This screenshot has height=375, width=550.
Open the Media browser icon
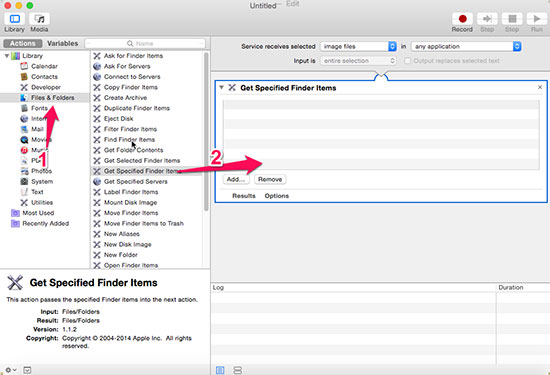point(39,19)
